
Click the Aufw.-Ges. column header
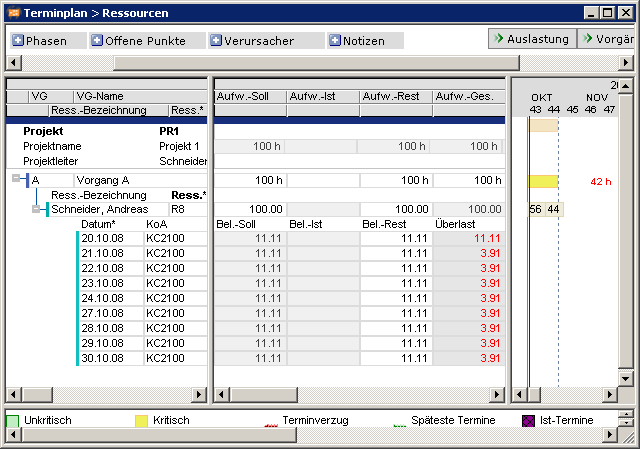tap(469, 96)
